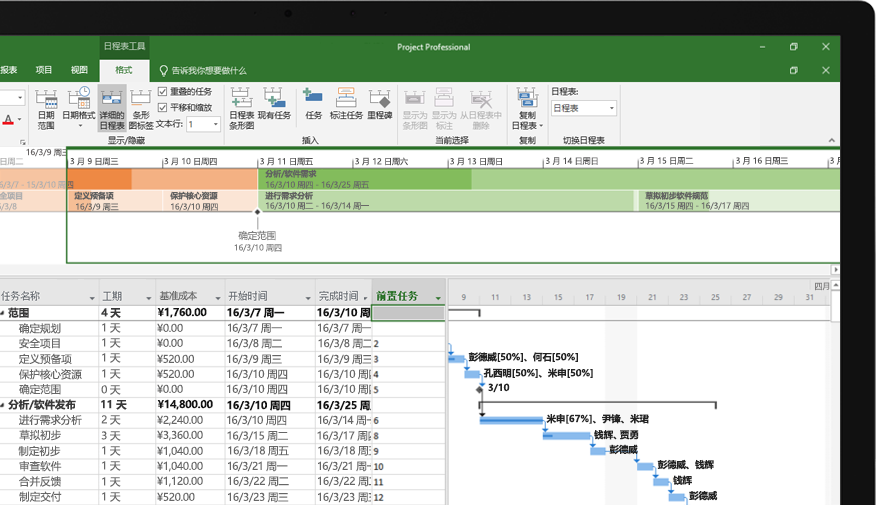
Task: Click the 3/10 milestone diamond in Gantt chart
Action: point(479,389)
